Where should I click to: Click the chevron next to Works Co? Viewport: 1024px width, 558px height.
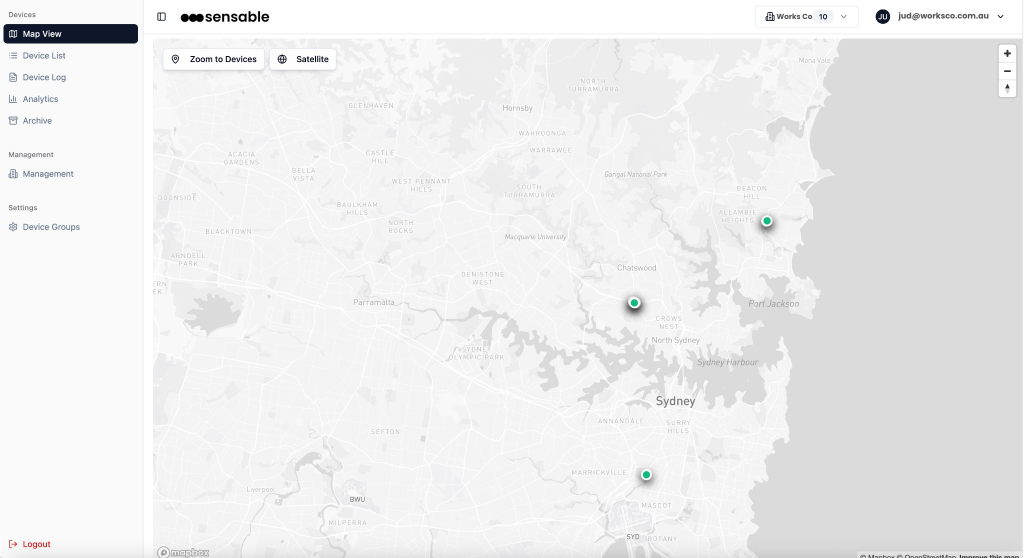(844, 16)
